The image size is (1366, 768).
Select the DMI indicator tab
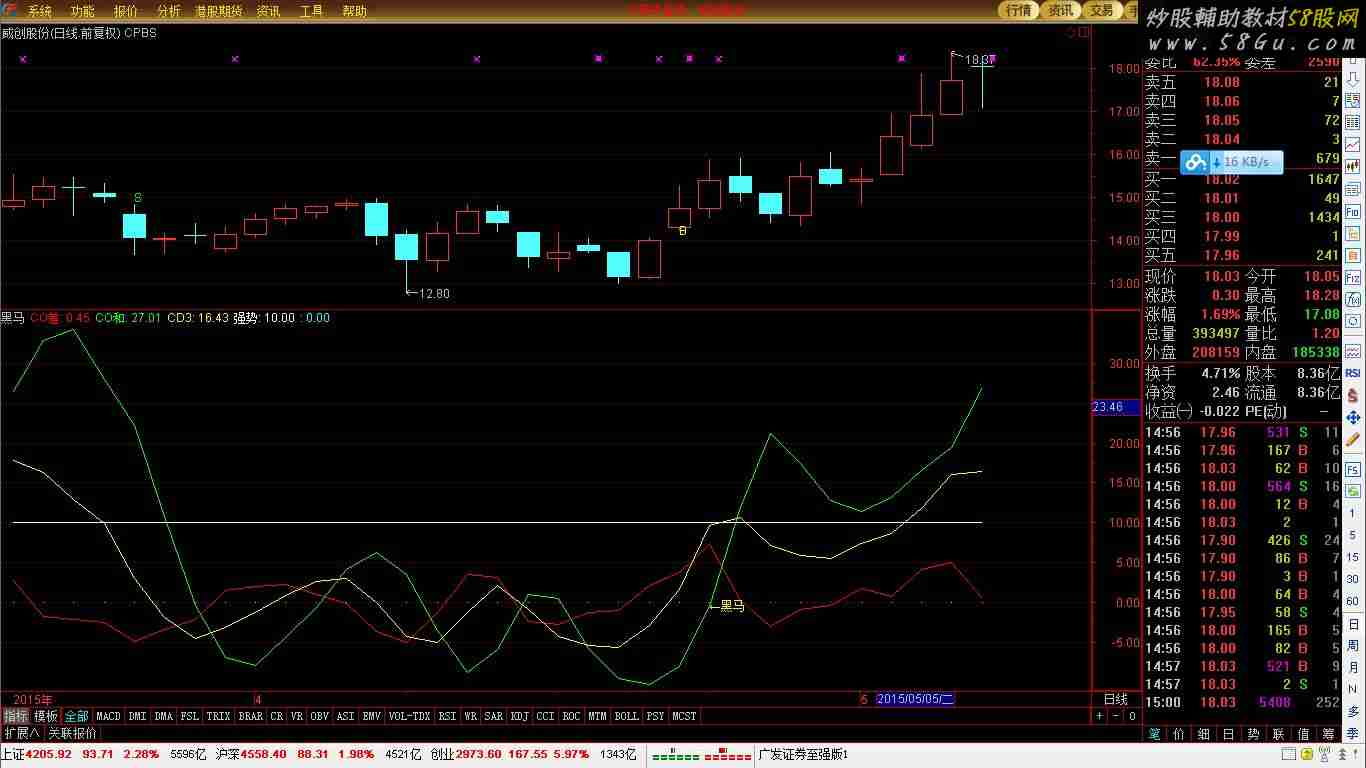point(137,716)
